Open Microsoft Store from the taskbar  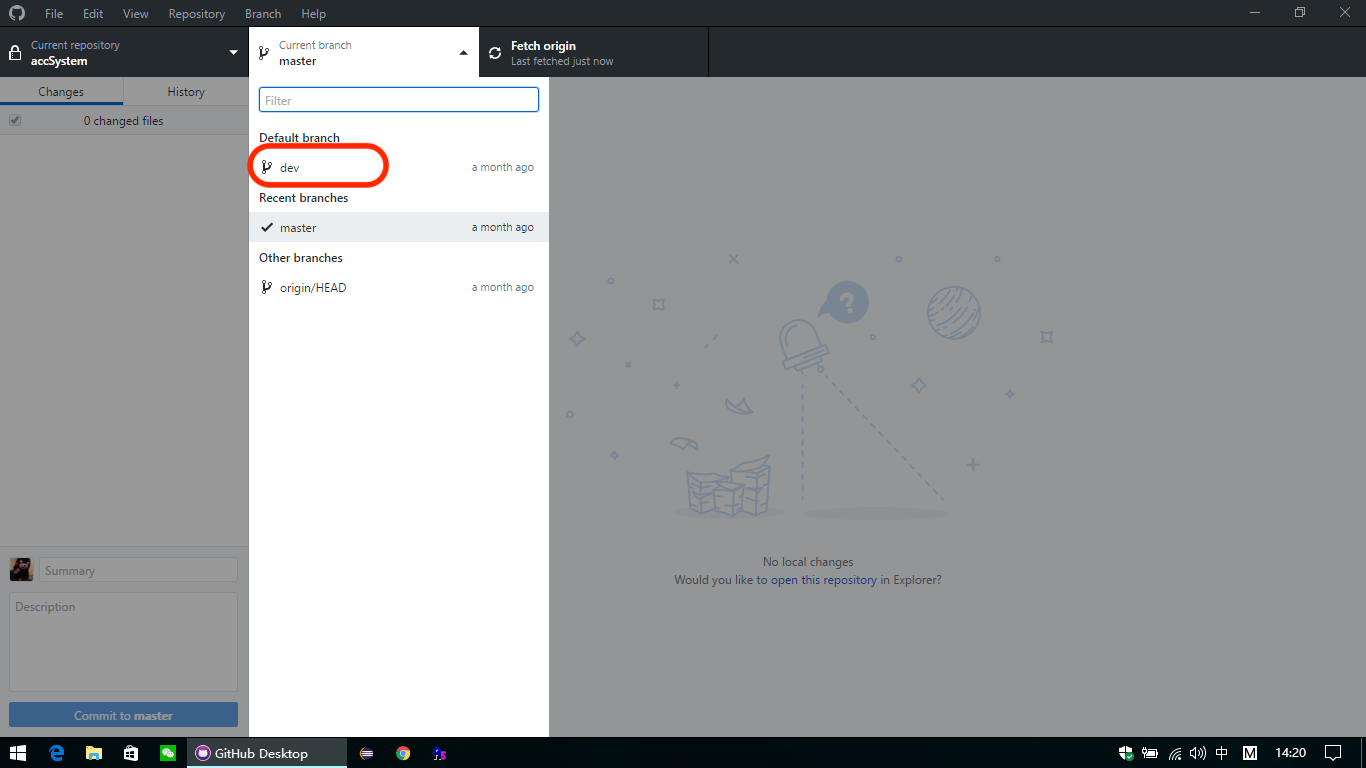point(131,753)
